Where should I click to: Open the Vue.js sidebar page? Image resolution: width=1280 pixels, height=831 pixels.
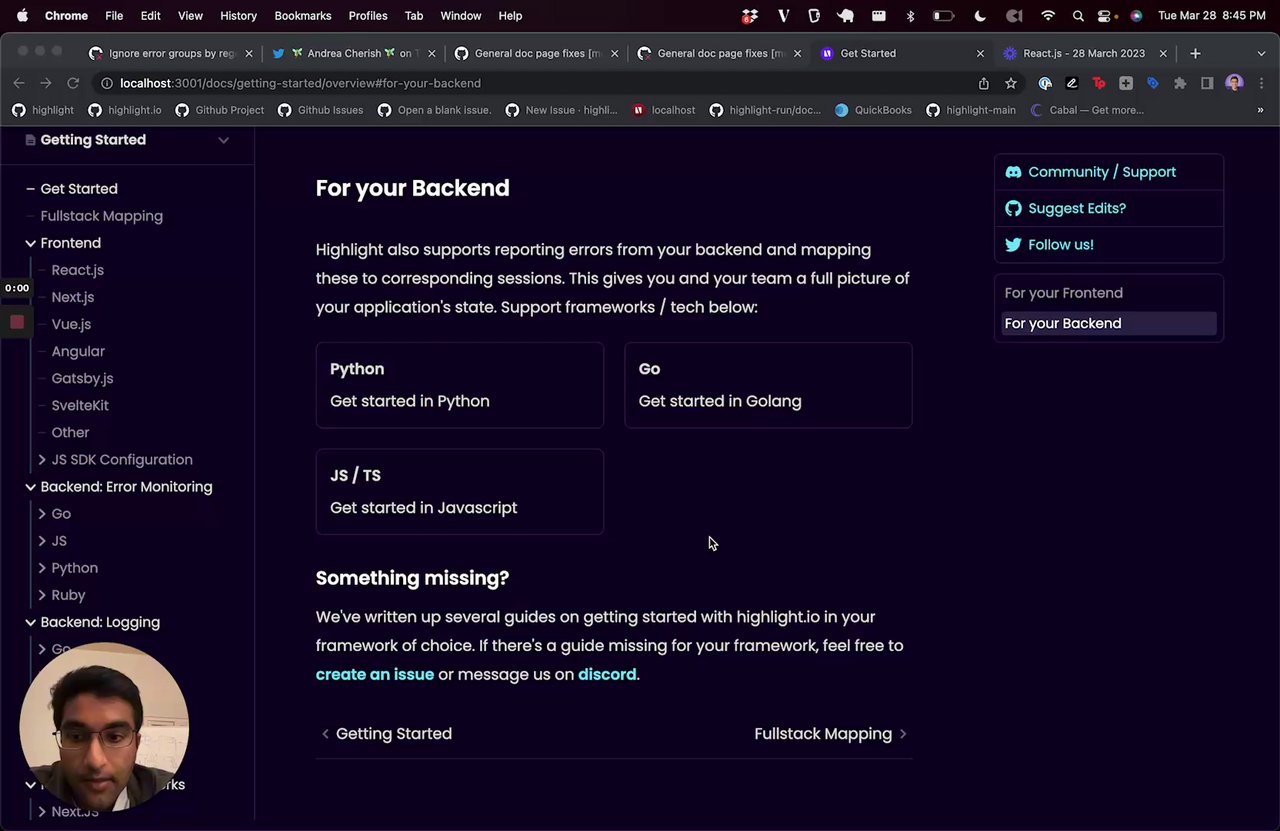[x=71, y=324]
